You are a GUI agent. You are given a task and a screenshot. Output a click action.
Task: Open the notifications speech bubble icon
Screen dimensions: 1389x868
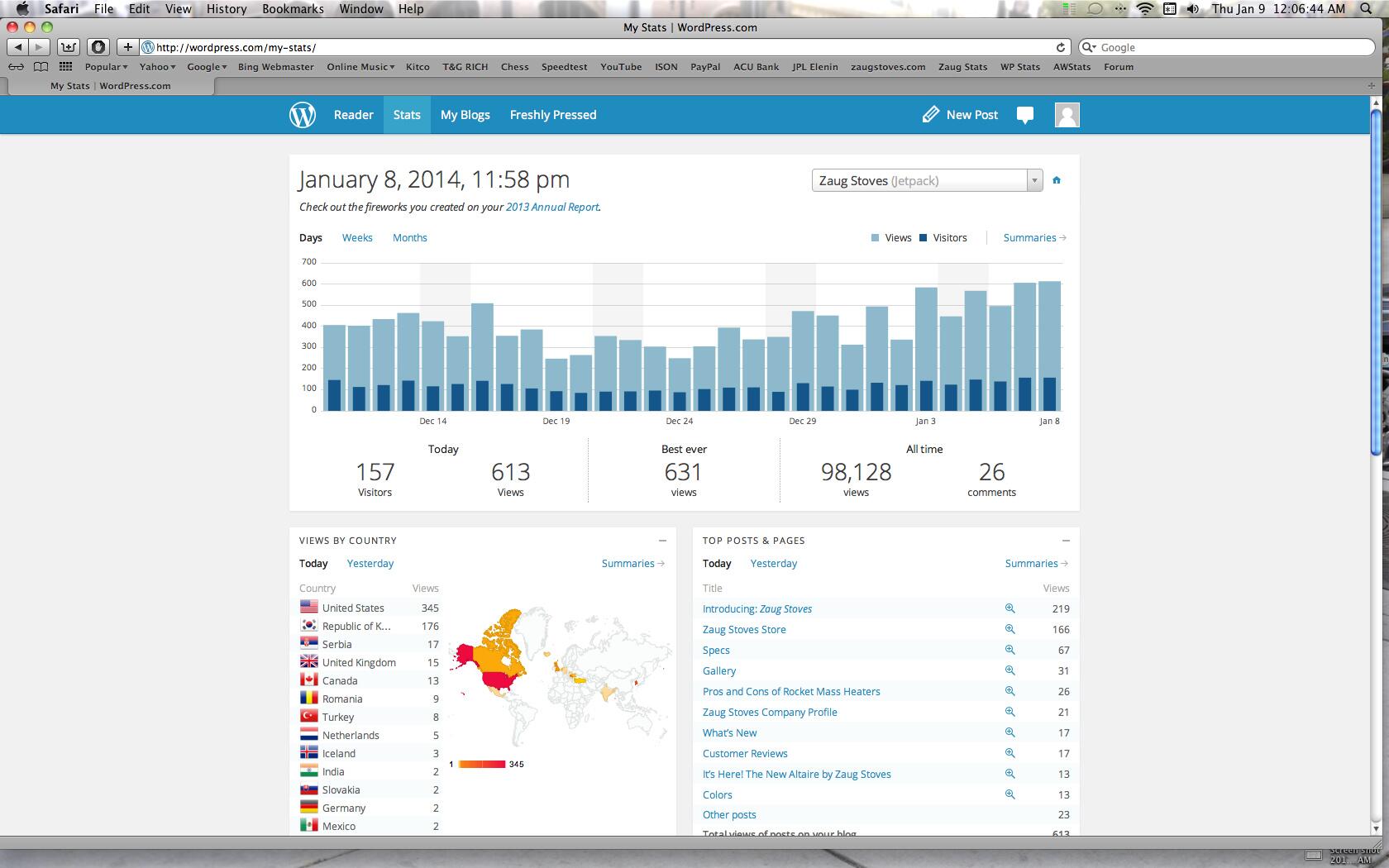coord(1025,115)
